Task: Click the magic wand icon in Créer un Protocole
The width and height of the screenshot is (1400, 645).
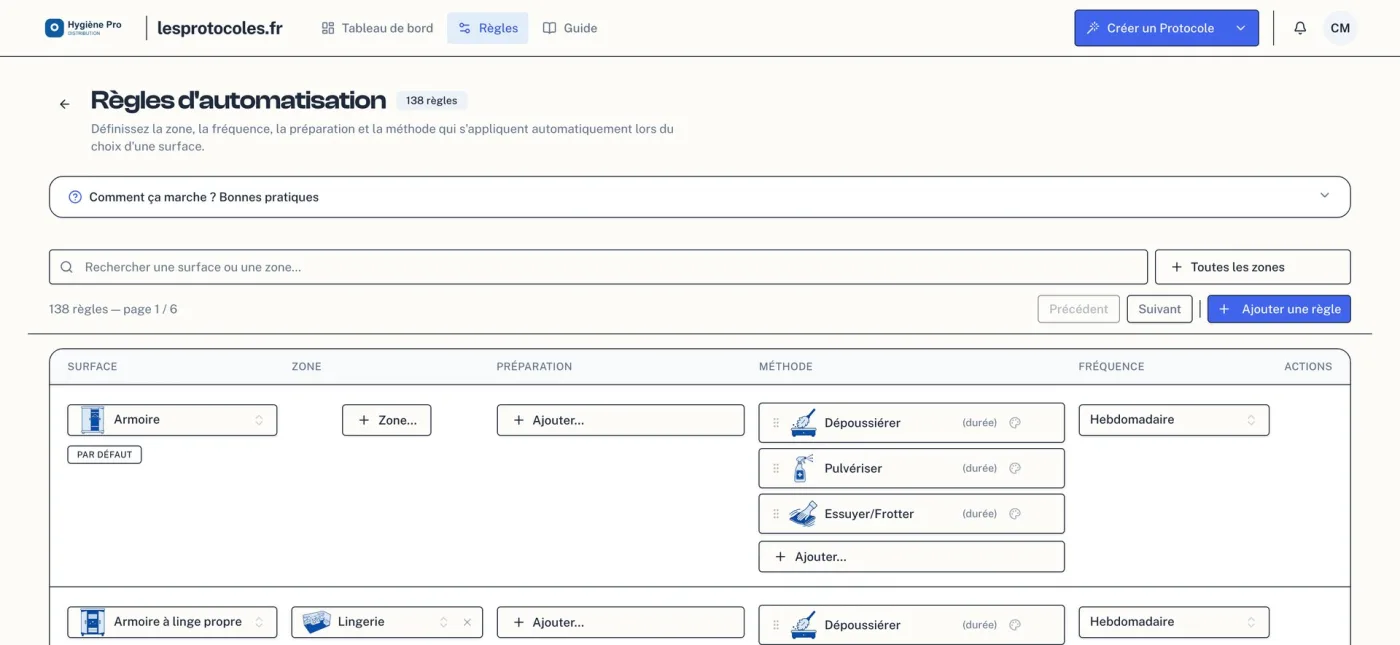Action: pyautogui.click(x=1093, y=28)
